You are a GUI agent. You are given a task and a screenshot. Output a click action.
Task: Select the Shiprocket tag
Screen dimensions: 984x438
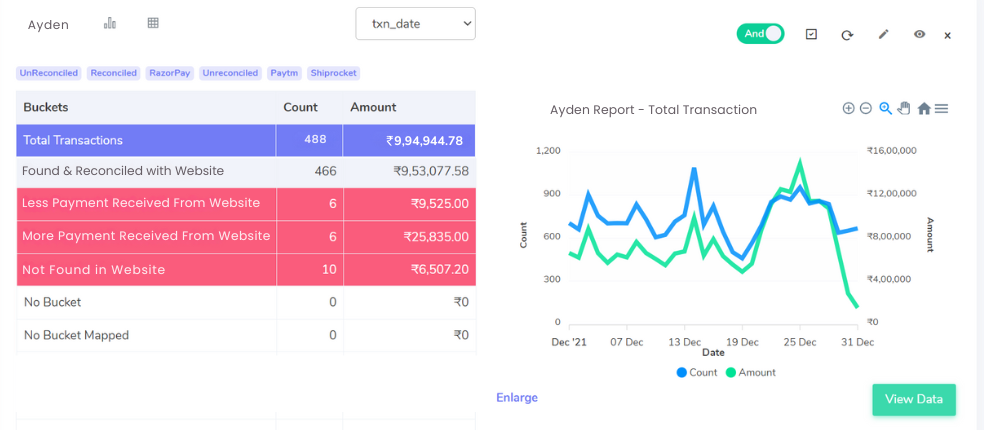pos(333,73)
